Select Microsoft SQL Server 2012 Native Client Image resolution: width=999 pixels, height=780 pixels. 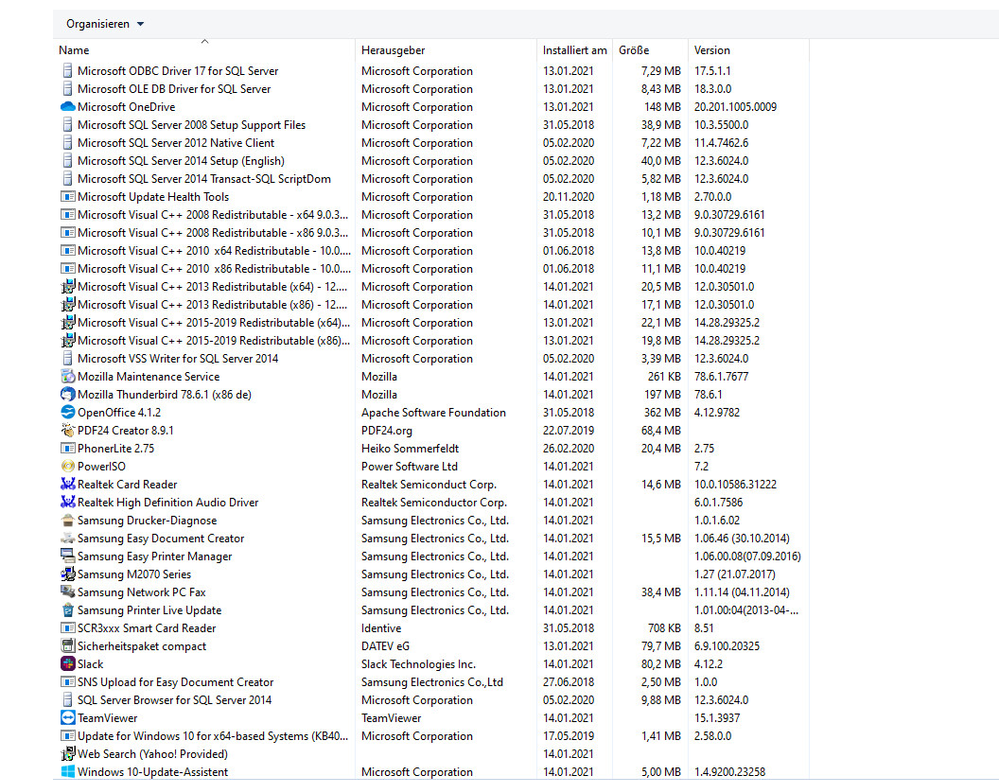click(176, 143)
